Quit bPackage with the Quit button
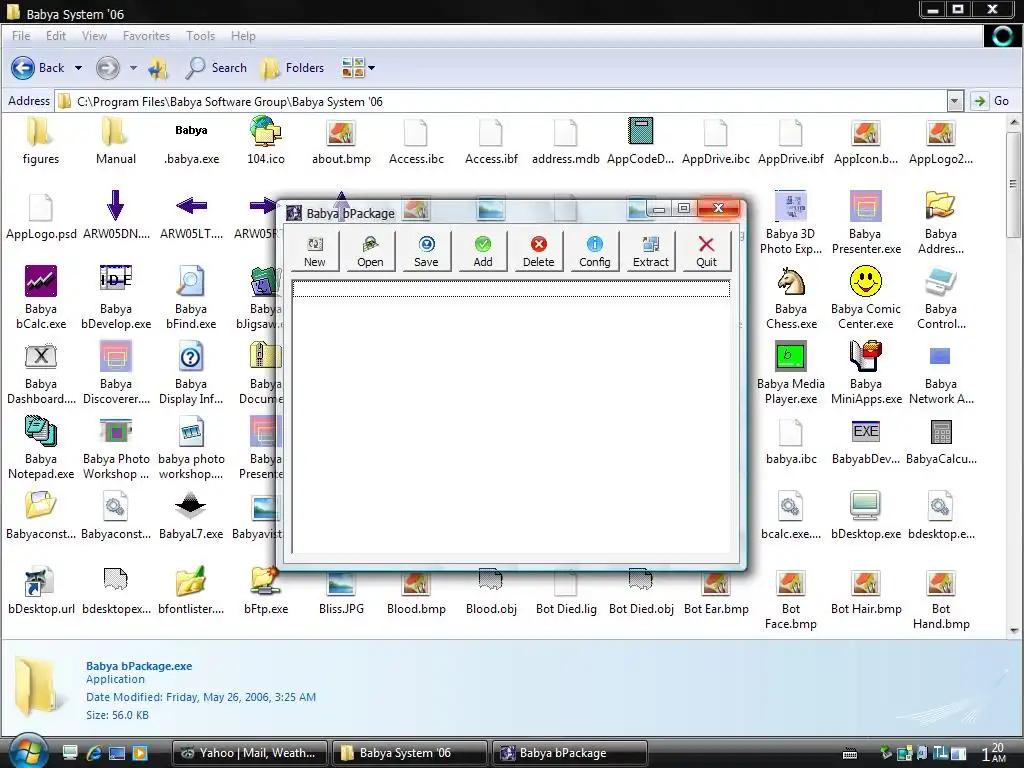The height and width of the screenshot is (768, 1024). coord(706,251)
